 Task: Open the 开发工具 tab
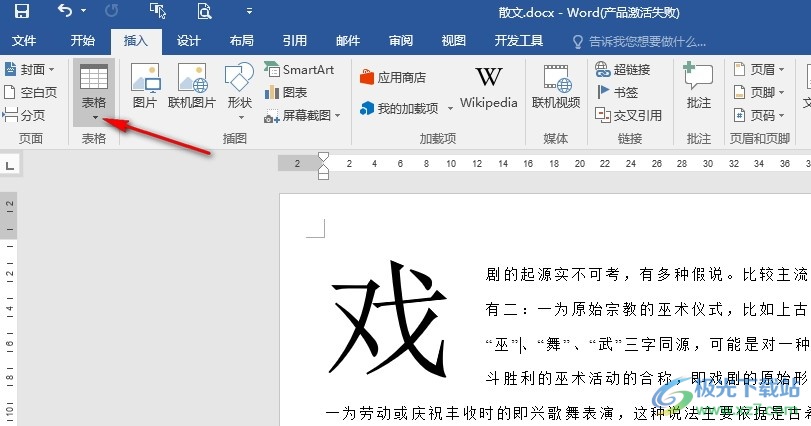pos(519,41)
